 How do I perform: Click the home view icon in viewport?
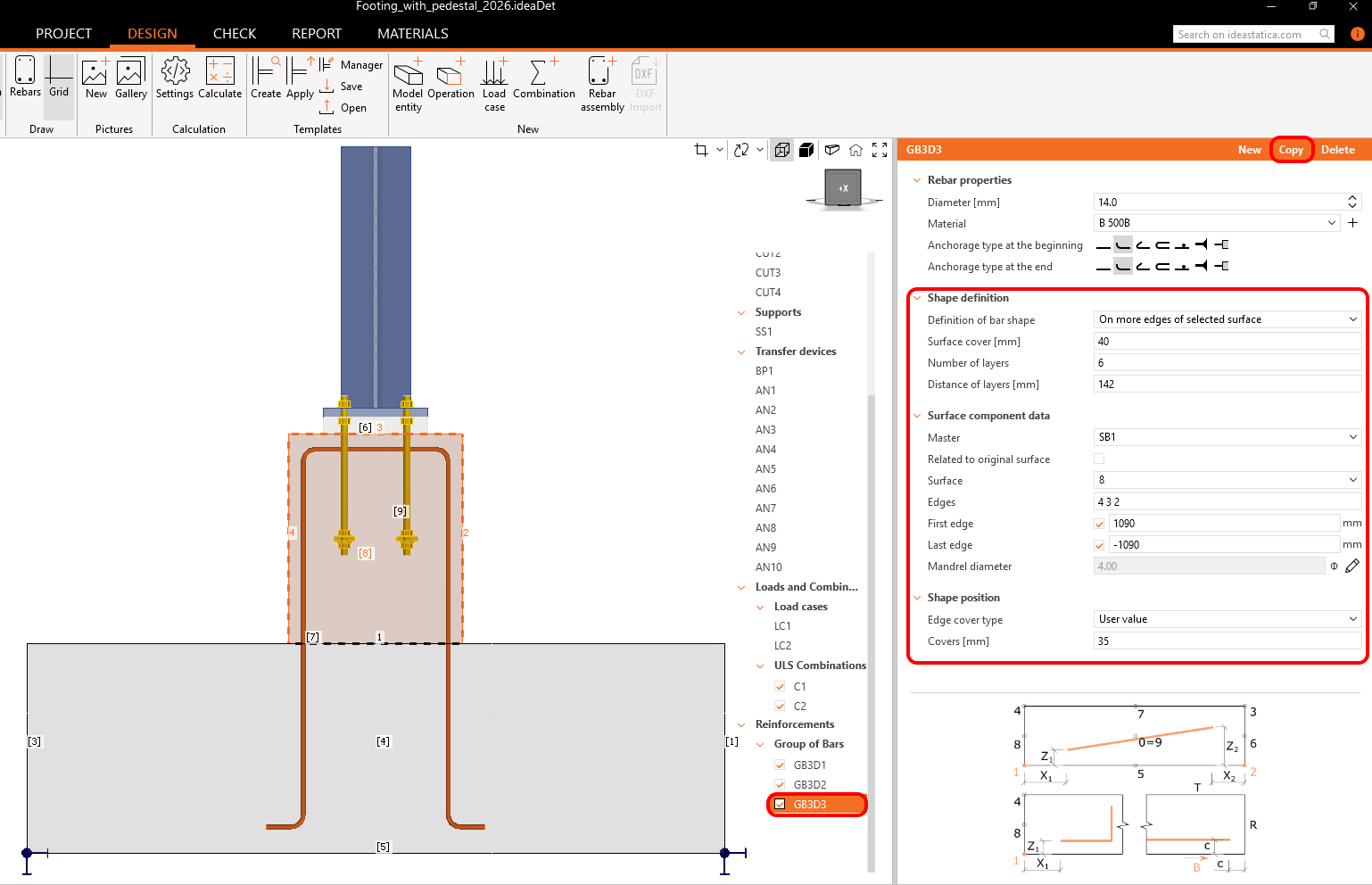[855, 150]
